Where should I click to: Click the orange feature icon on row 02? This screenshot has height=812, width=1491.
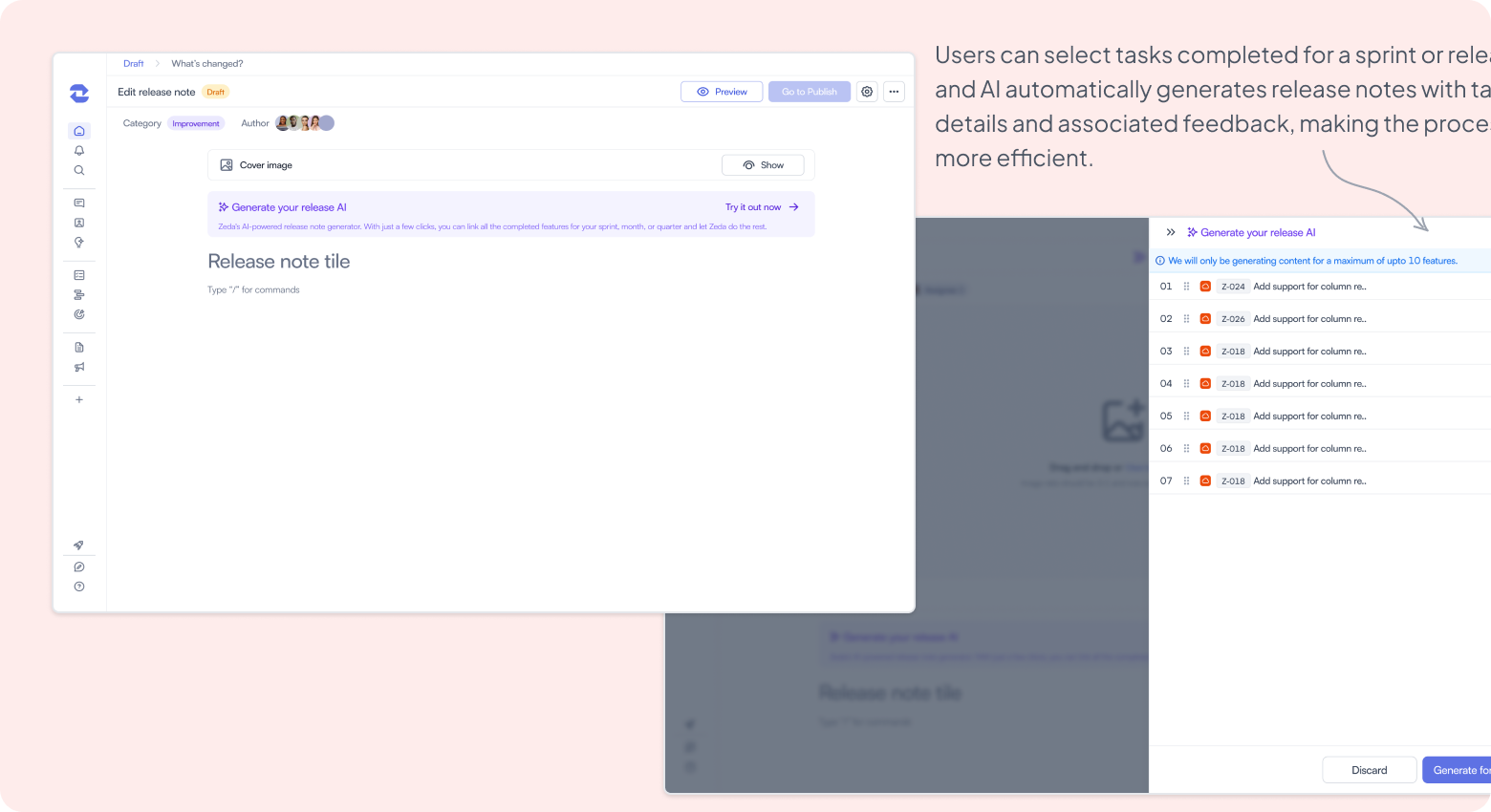(x=1205, y=319)
